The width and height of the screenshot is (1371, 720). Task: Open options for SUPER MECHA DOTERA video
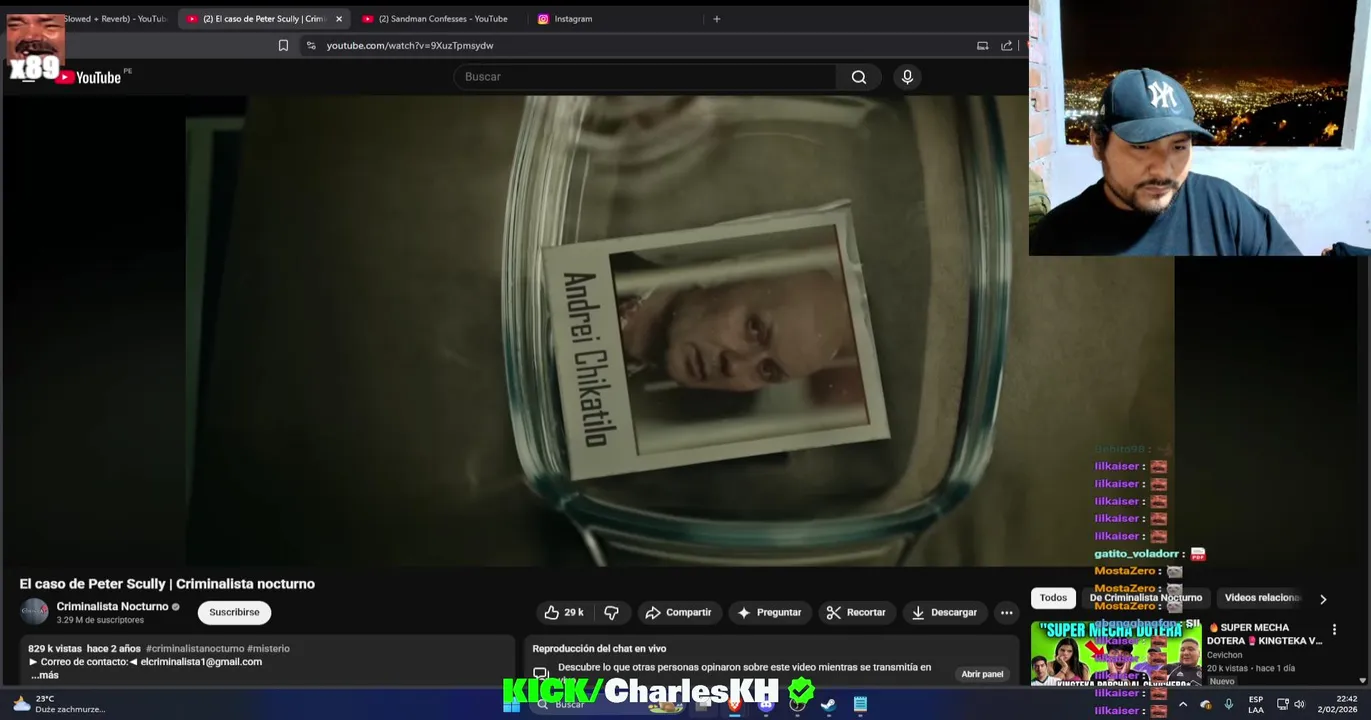click(x=1334, y=630)
